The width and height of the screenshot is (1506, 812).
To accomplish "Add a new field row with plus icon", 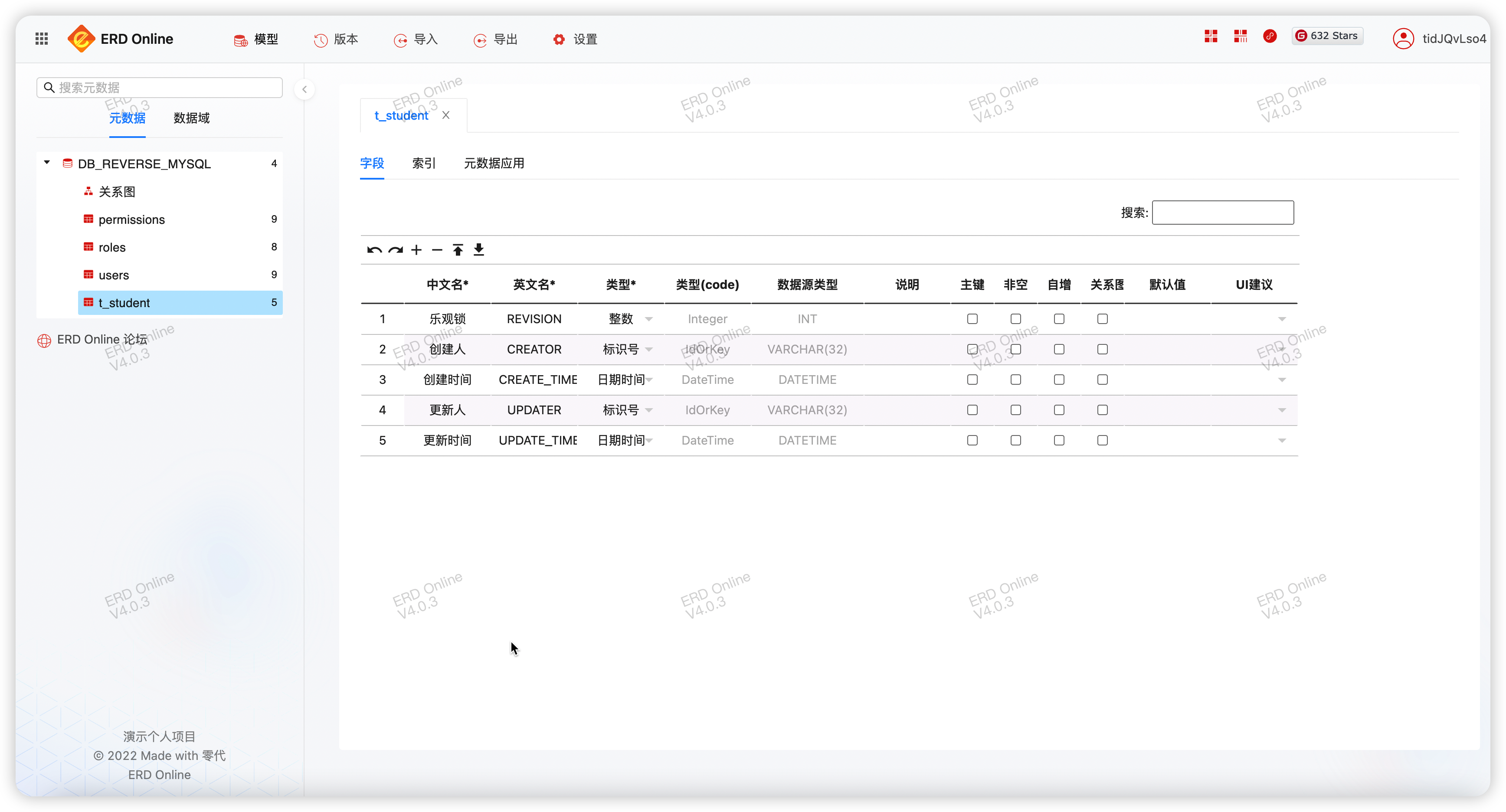I will (416, 250).
